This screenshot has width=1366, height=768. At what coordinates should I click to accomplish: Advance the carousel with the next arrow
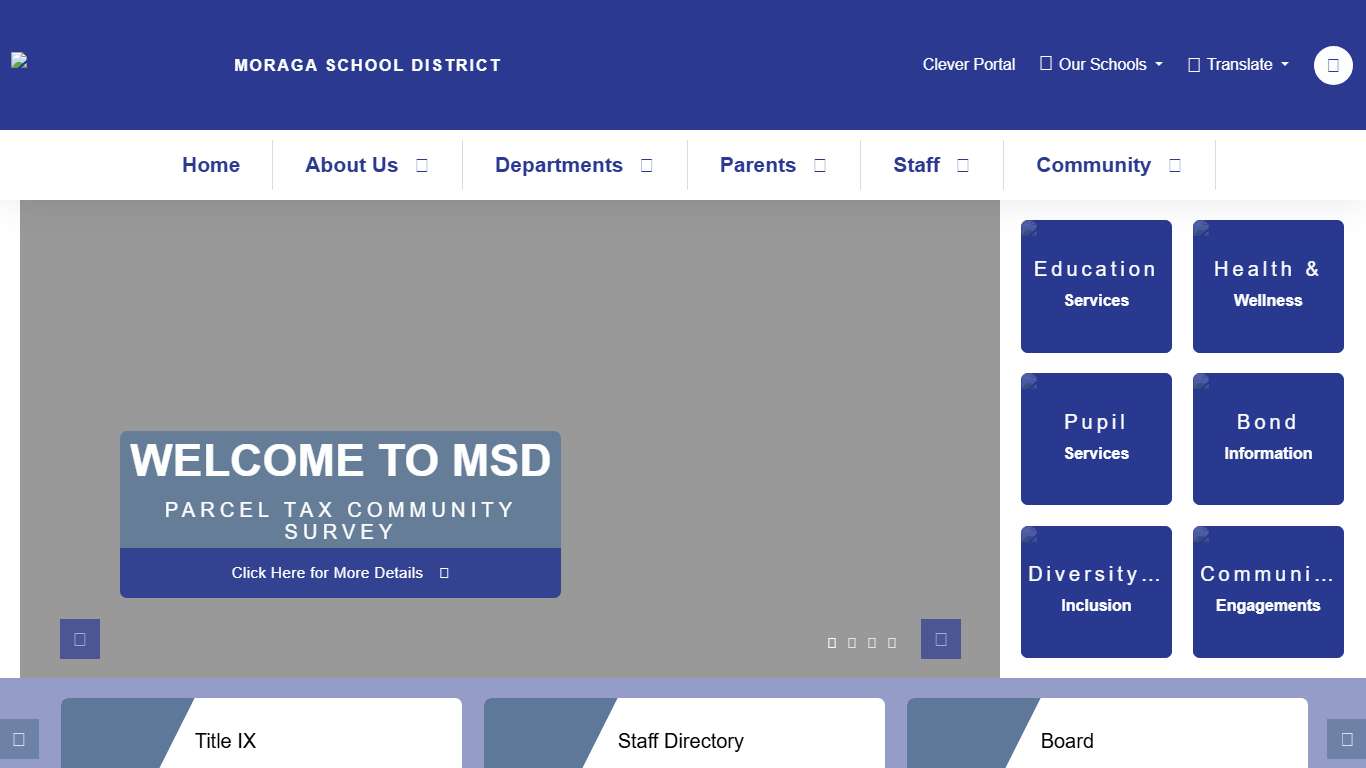(940, 638)
